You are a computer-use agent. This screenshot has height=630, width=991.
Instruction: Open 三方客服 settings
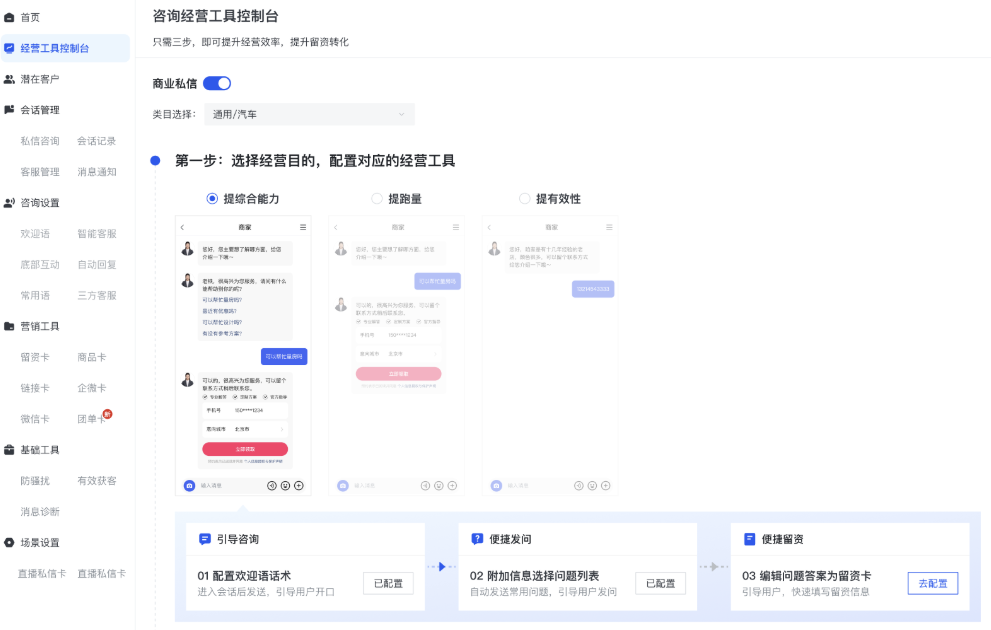[x=97, y=296]
